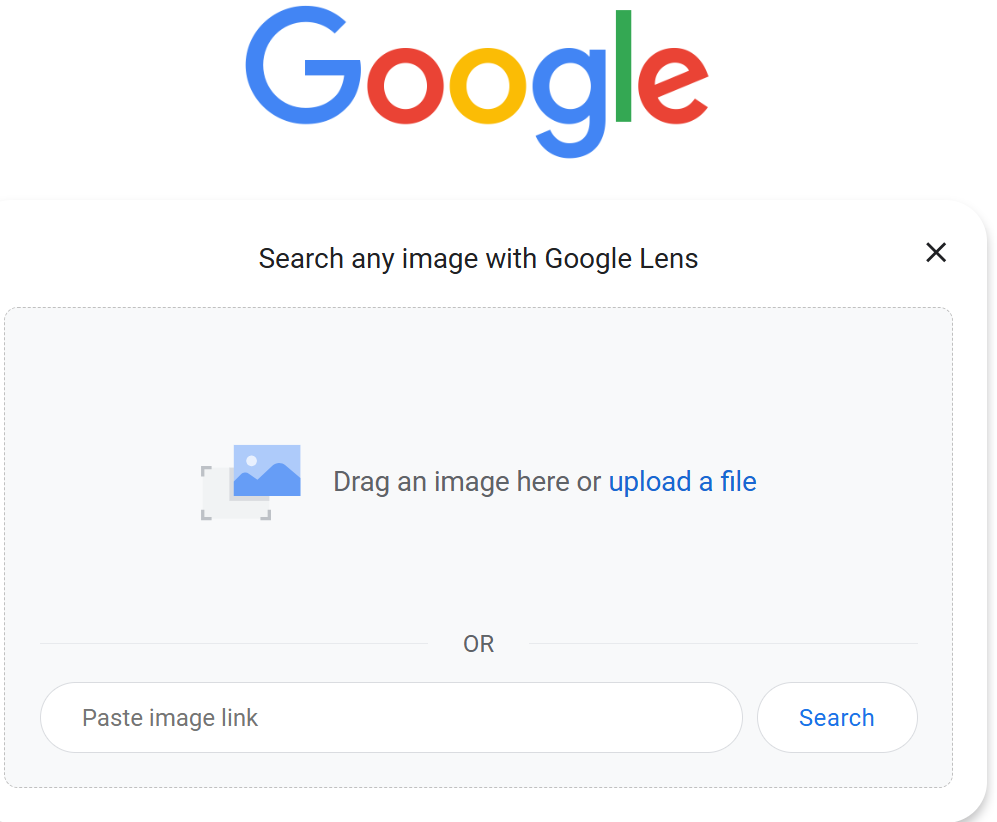This screenshot has width=997, height=822.
Task: Click the "Search any image with Google Lens" heading
Action: click(x=478, y=259)
